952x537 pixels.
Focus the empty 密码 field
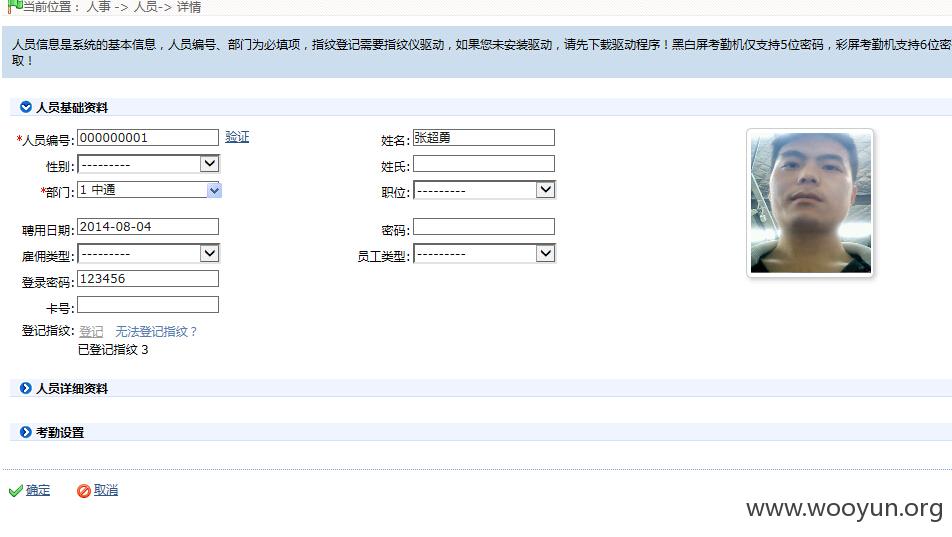[484, 227]
